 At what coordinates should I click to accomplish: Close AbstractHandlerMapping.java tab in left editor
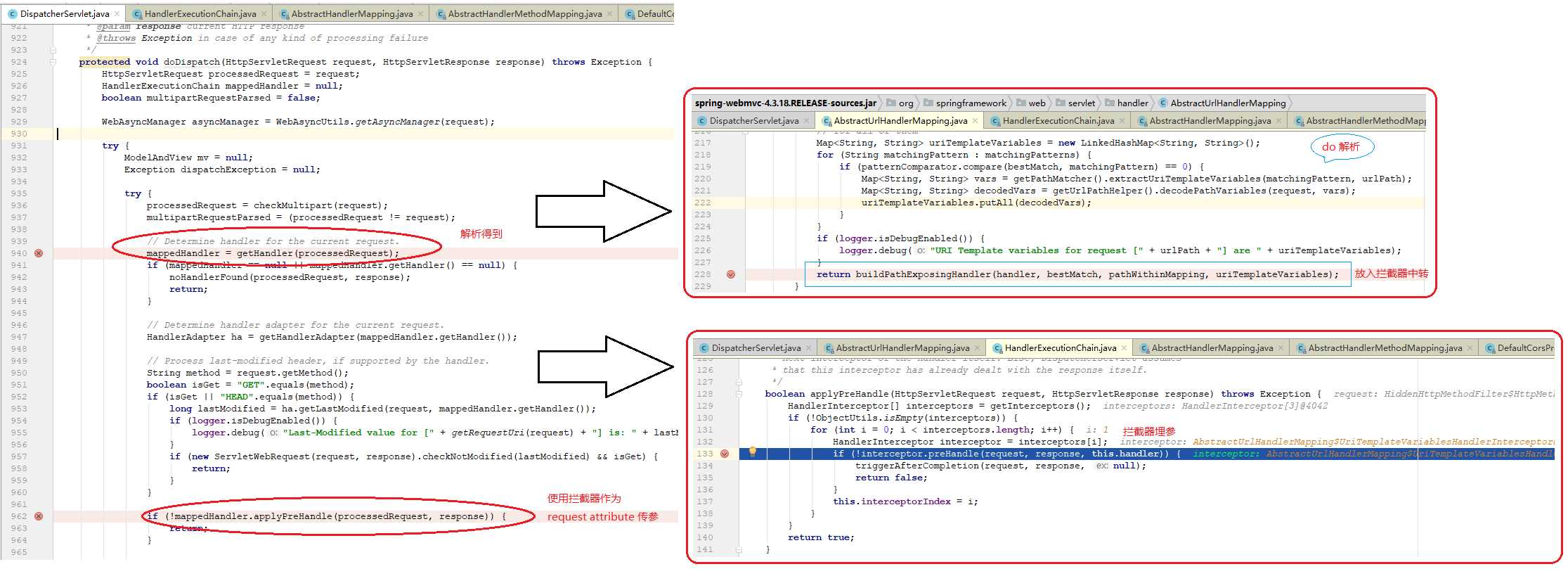[420, 14]
